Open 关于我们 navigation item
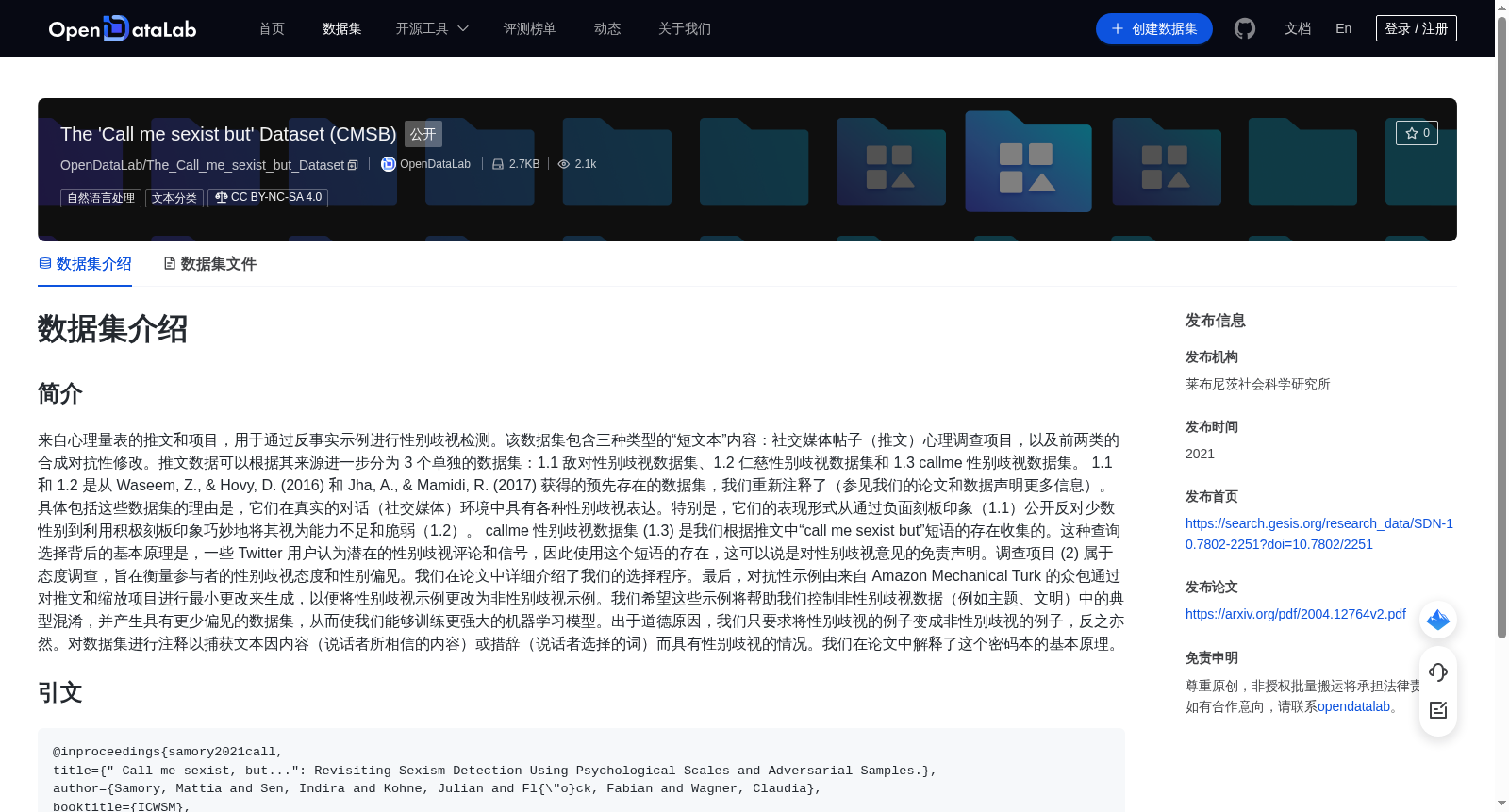 [685, 28]
